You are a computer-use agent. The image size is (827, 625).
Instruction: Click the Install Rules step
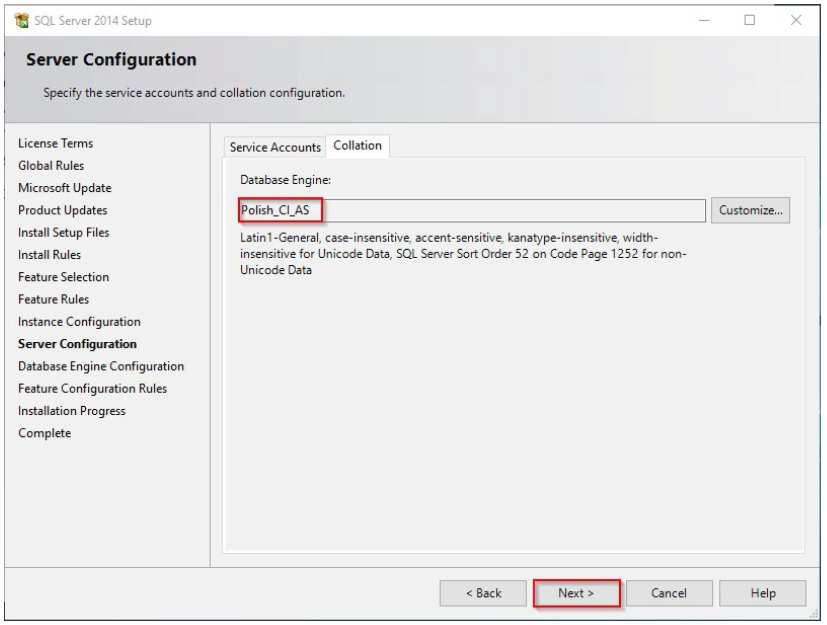click(x=50, y=255)
